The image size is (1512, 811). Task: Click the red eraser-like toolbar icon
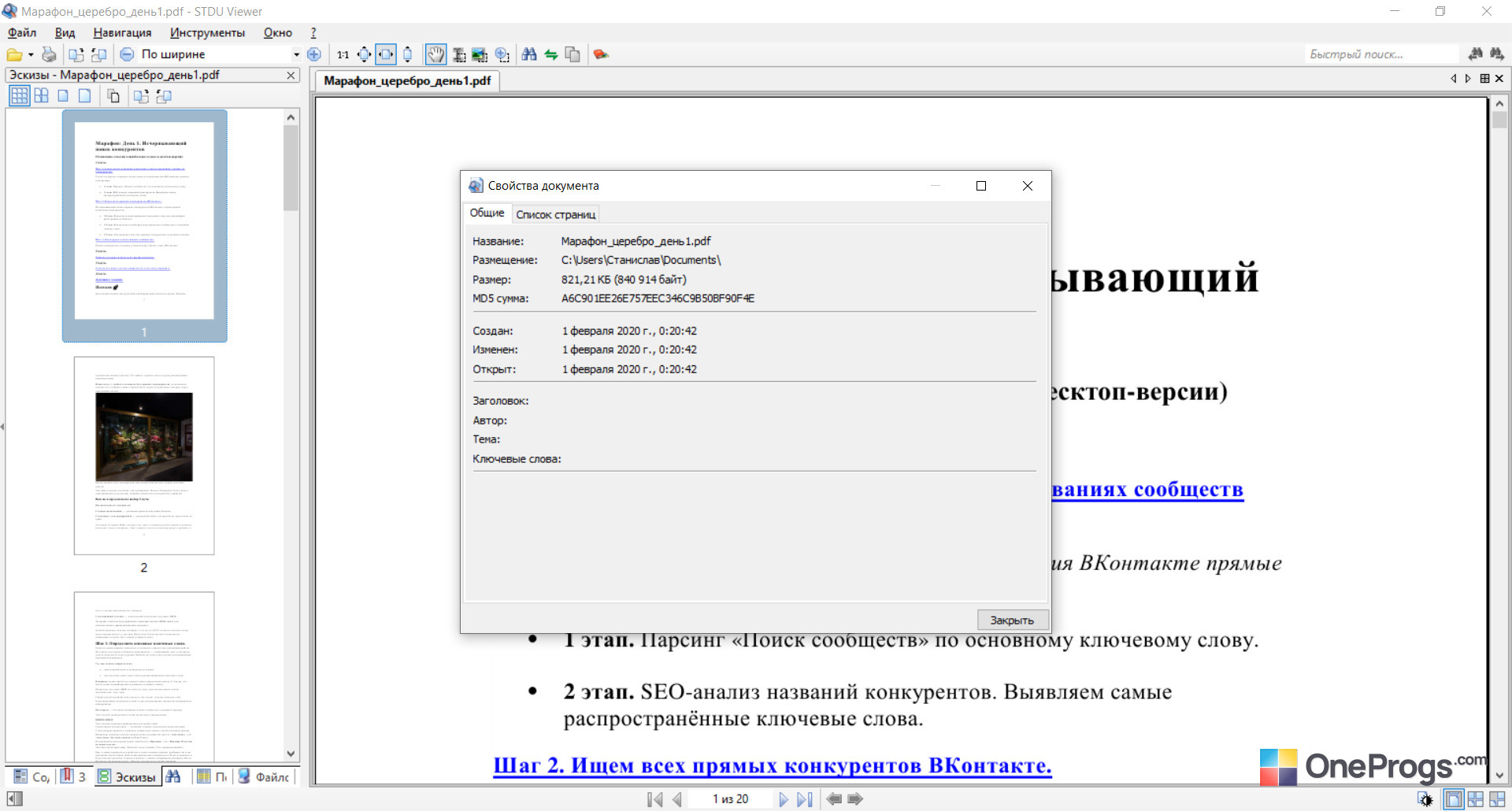point(601,54)
